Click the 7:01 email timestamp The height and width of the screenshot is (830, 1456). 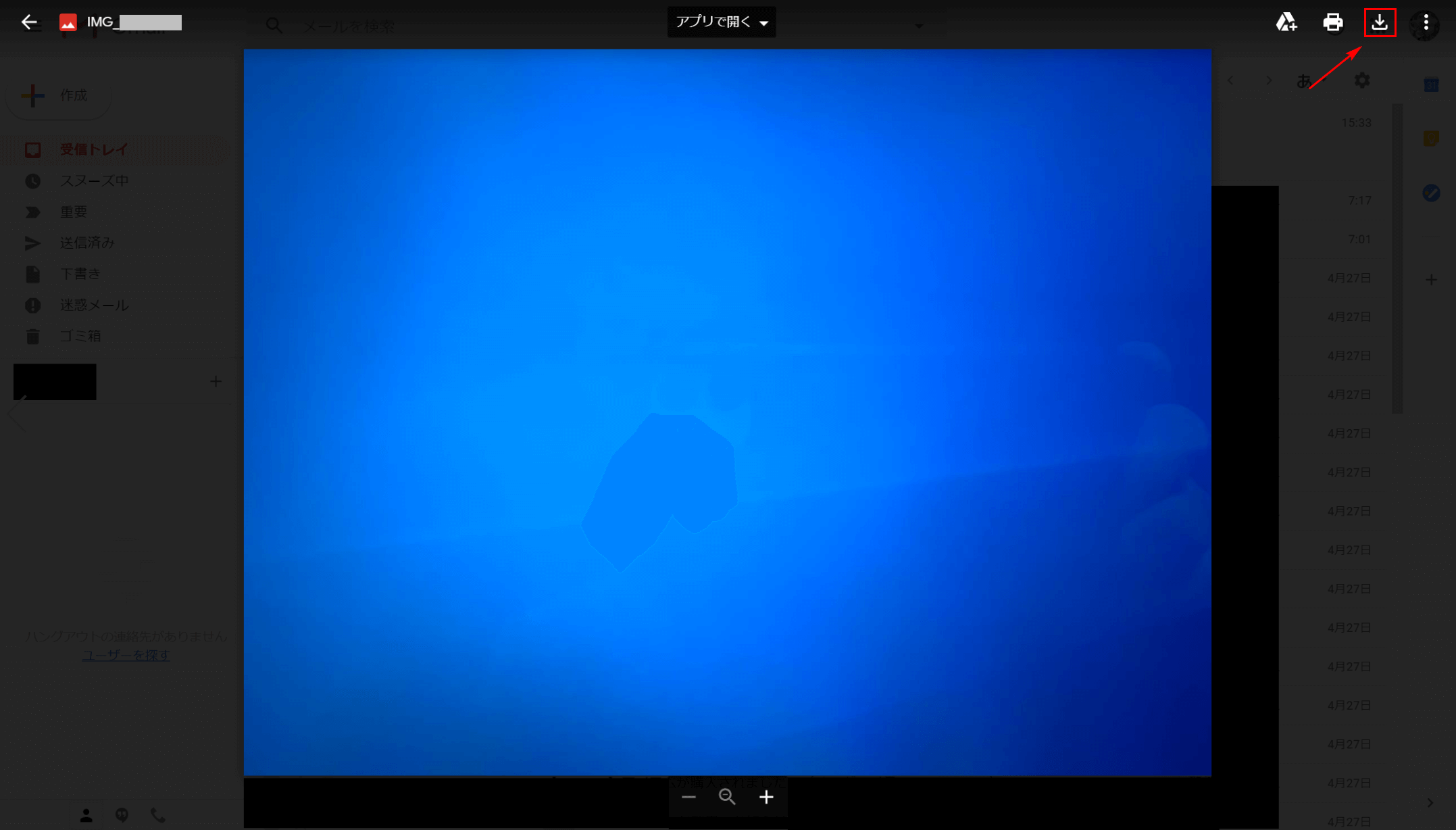click(x=1359, y=239)
